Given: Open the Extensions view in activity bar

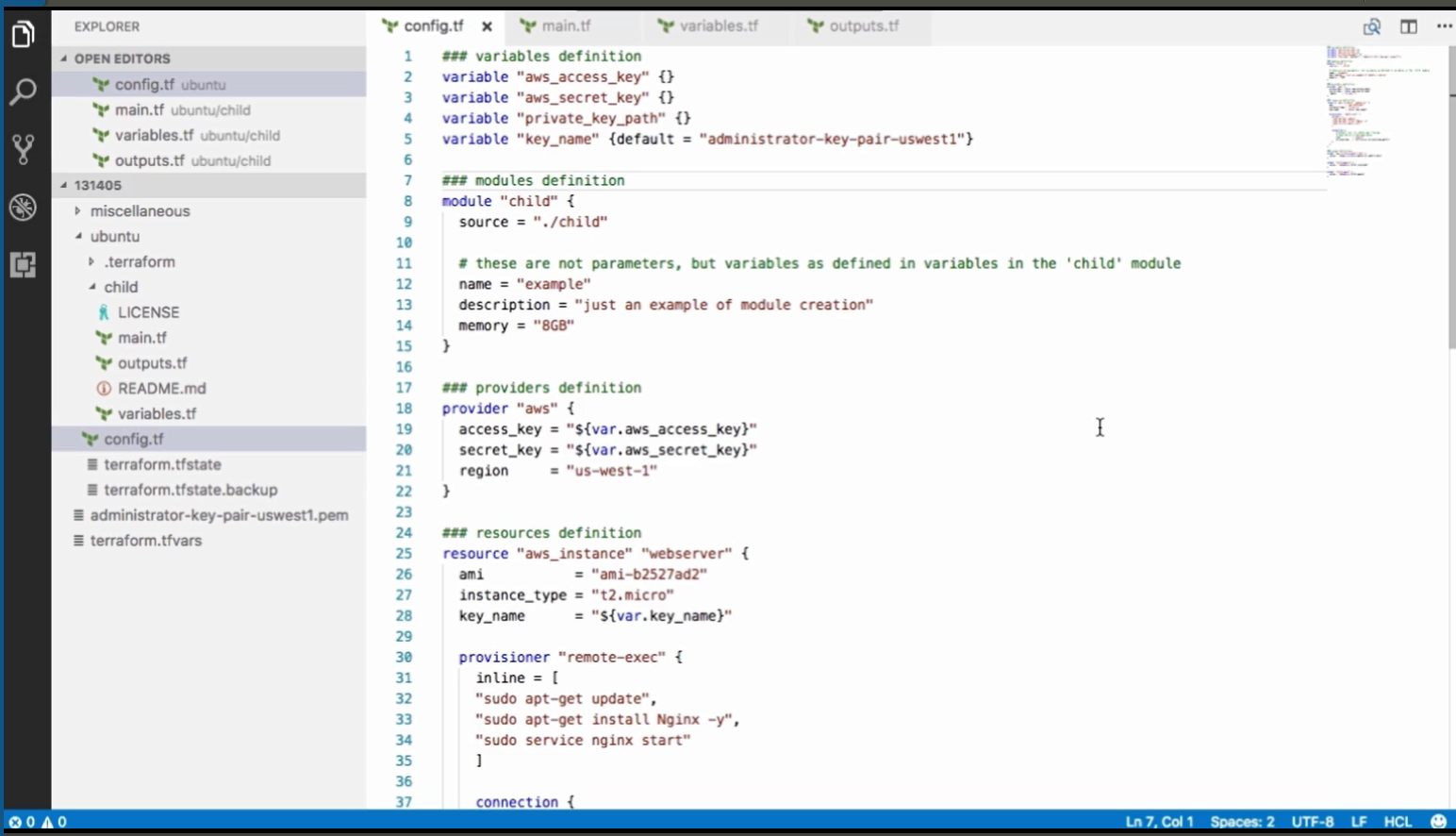Looking at the screenshot, I should tap(24, 264).
